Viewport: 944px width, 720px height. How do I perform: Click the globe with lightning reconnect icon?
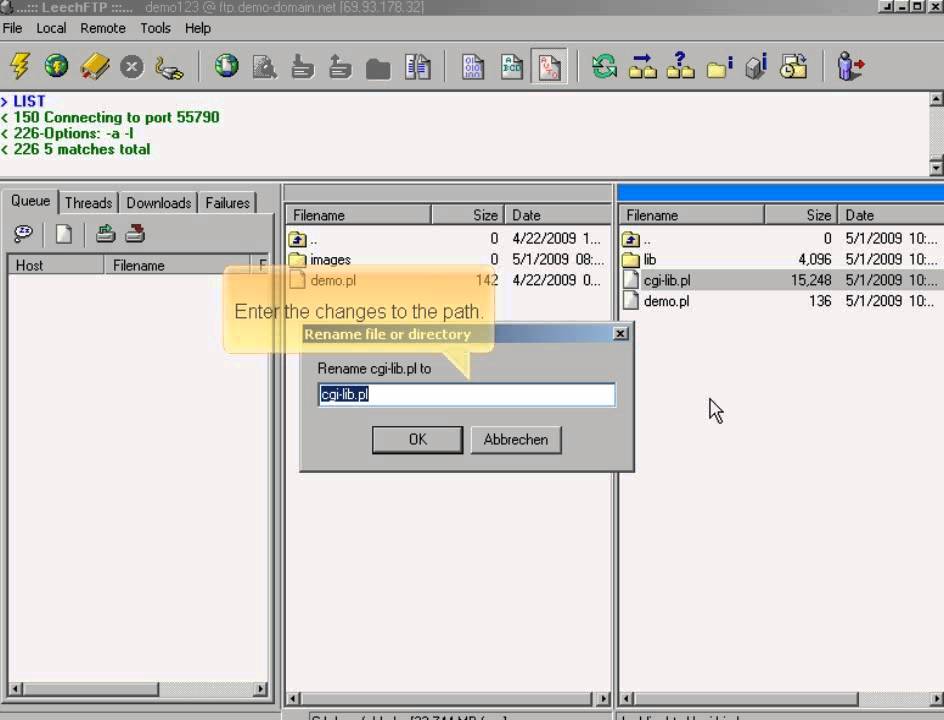57,66
